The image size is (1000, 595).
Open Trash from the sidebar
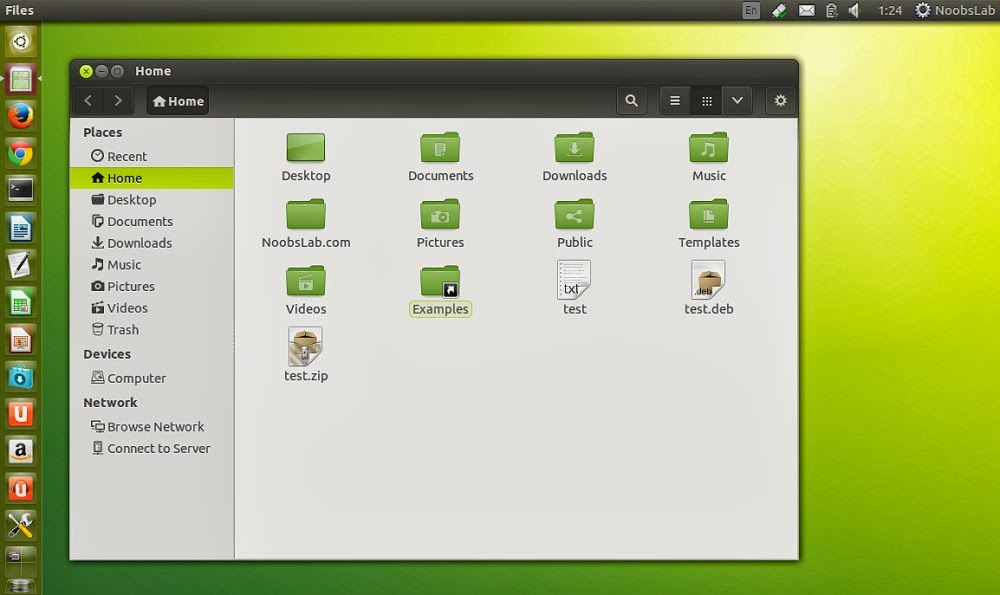[151, 330]
